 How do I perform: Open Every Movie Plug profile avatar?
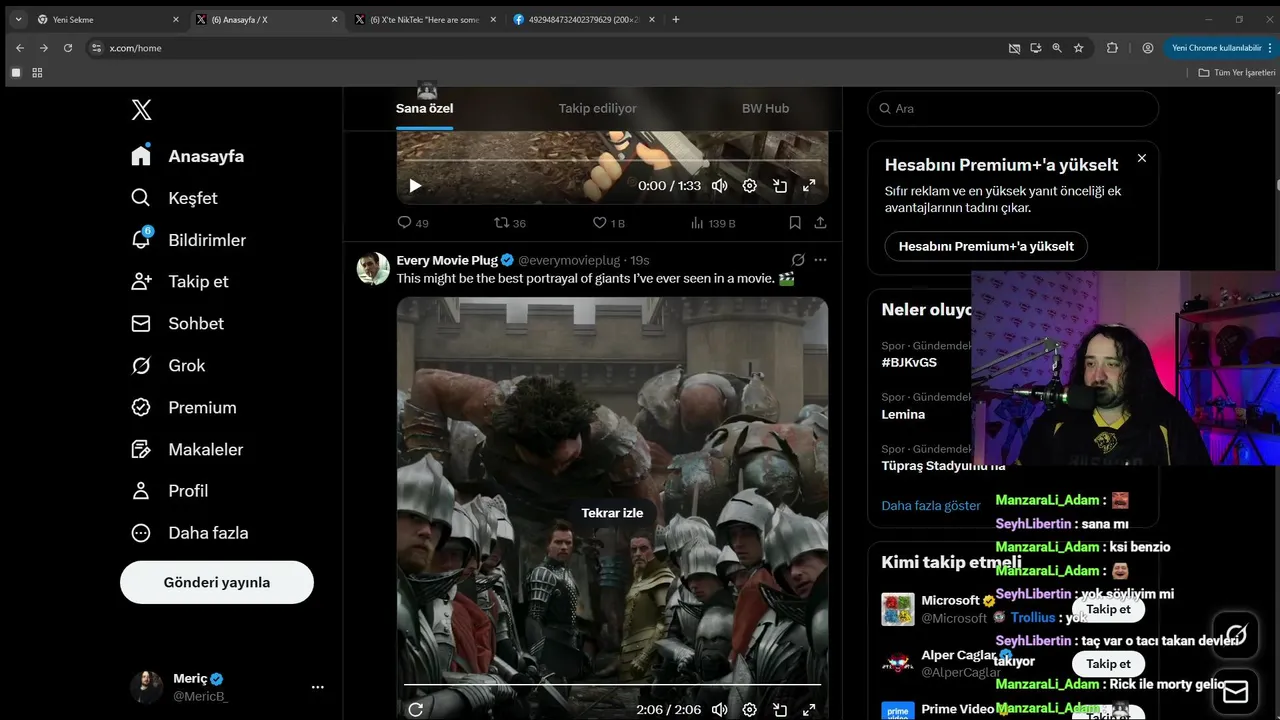373,268
